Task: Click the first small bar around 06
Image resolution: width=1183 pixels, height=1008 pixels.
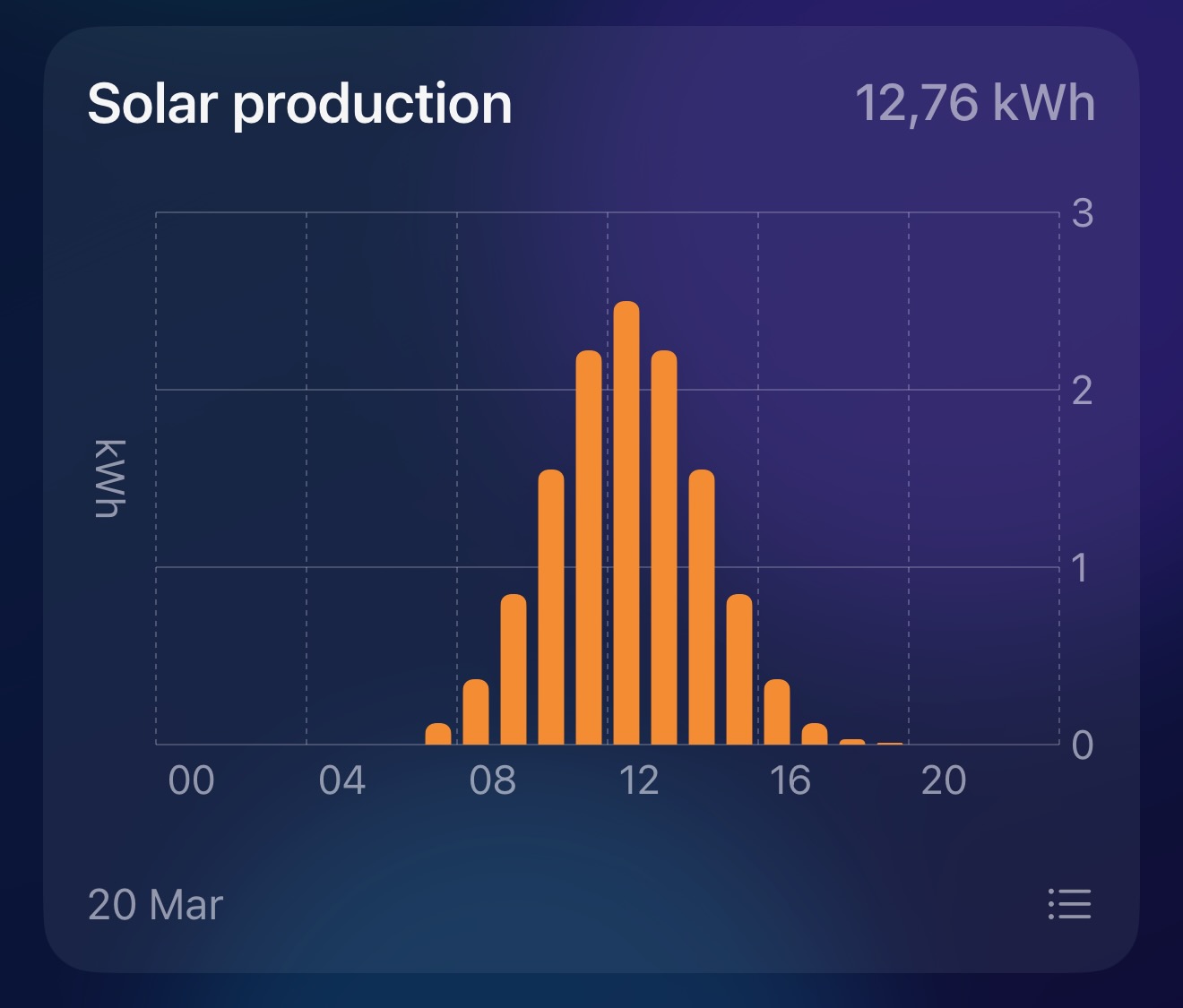Action: pyautogui.click(x=439, y=735)
